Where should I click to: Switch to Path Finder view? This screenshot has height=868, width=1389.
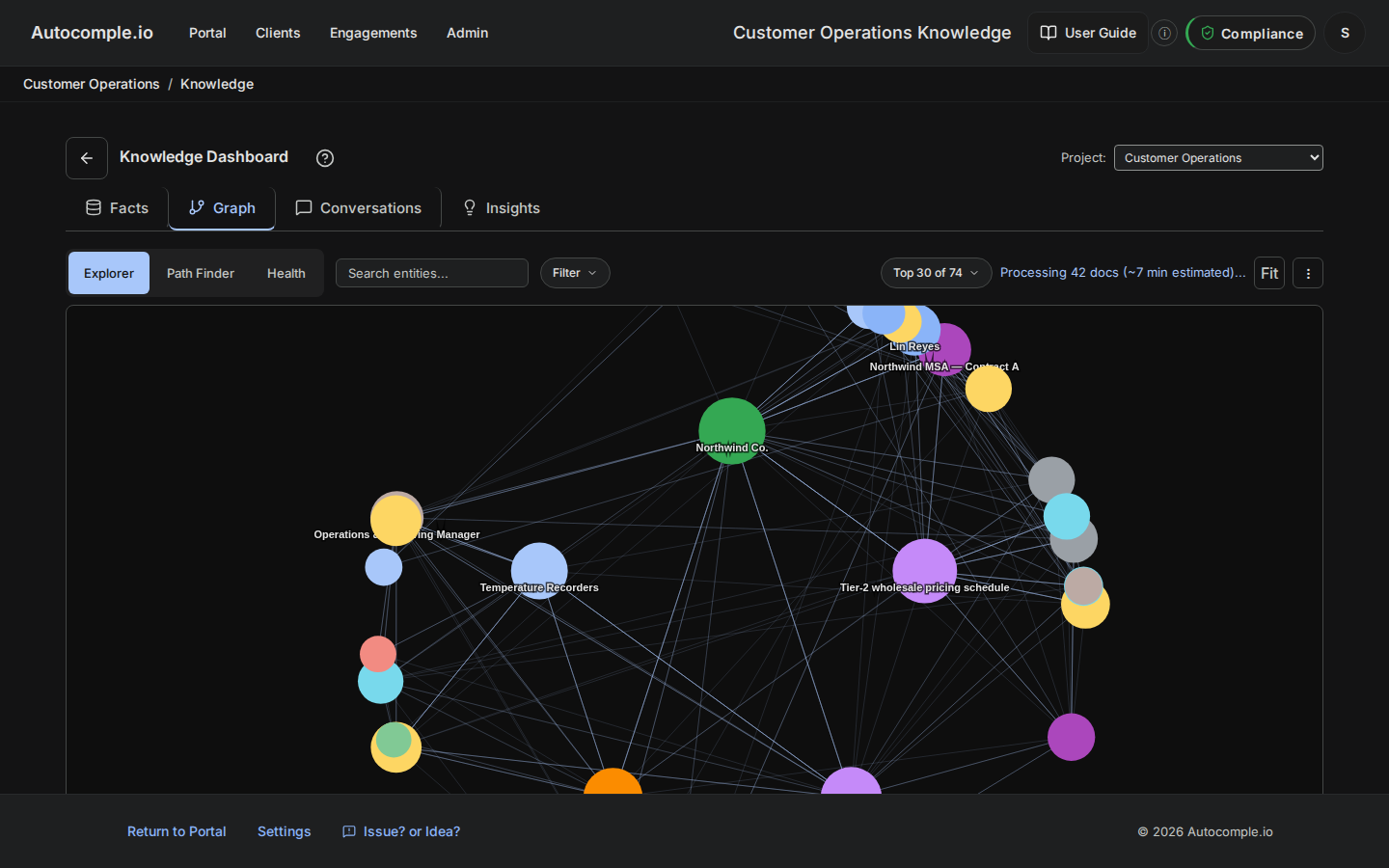[x=201, y=273]
